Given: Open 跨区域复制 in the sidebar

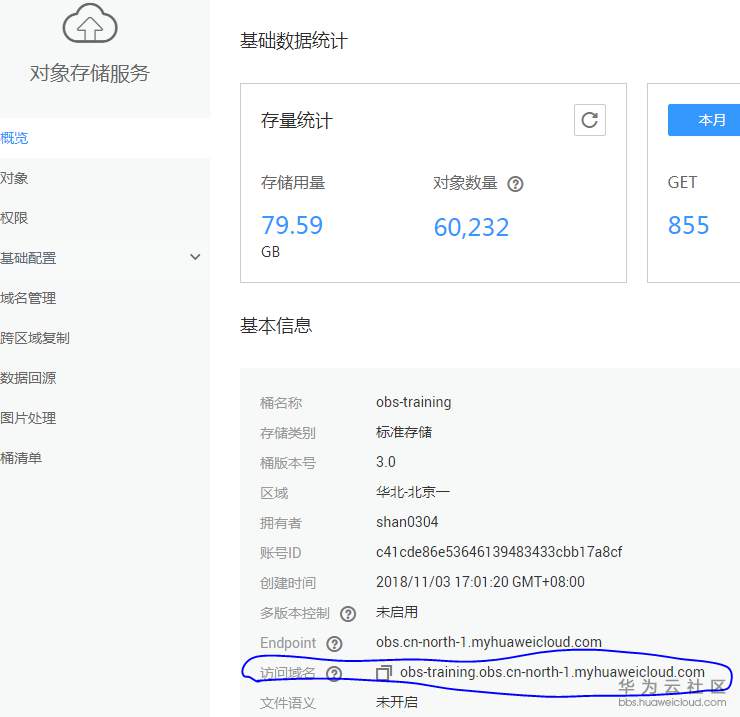Looking at the screenshot, I should (35, 338).
